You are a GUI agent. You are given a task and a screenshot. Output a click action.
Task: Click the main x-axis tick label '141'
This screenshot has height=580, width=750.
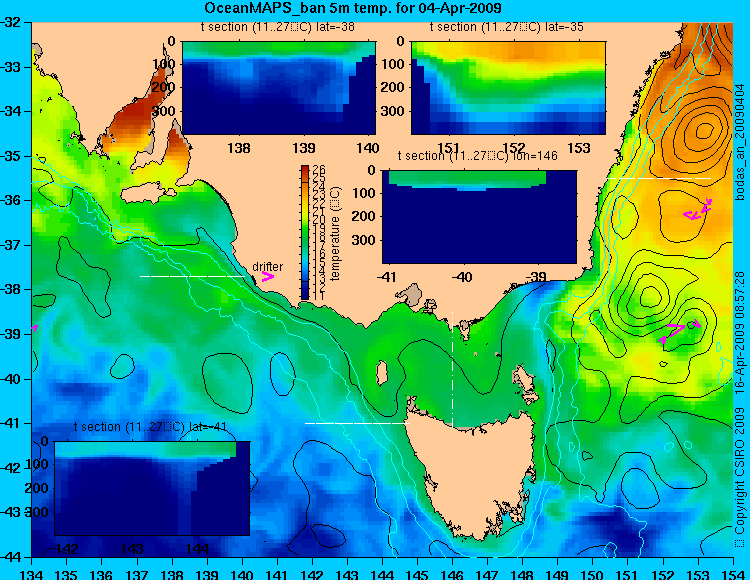(x=277, y=574)
